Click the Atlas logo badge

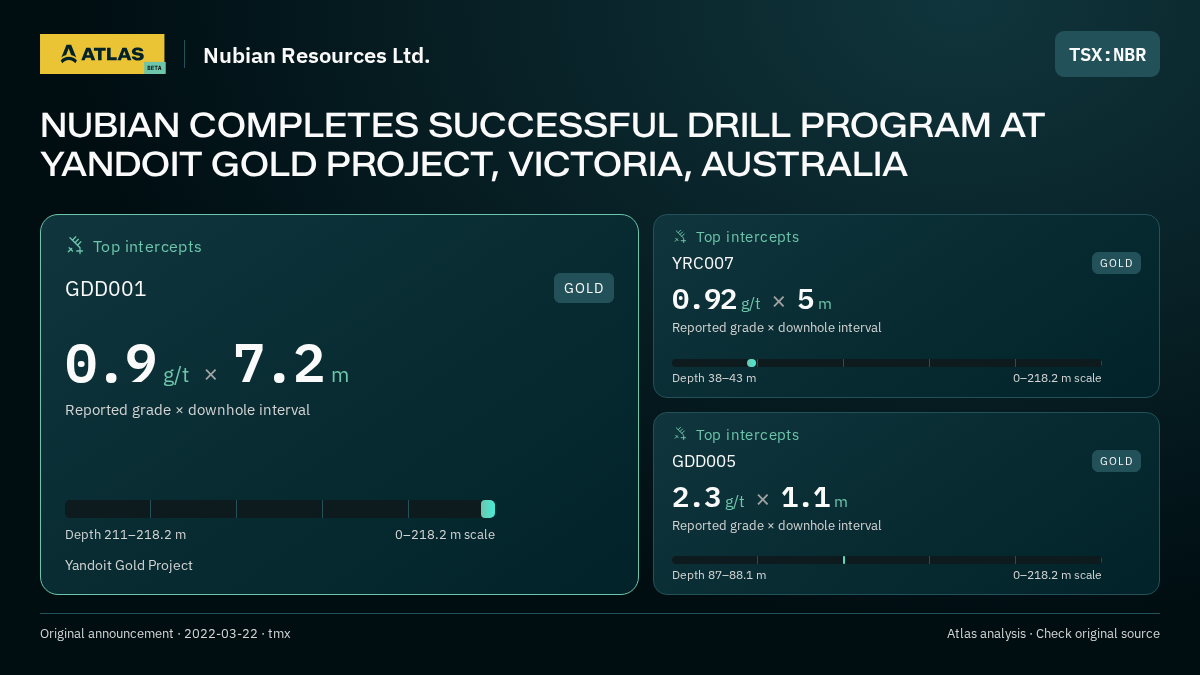pyautogui.click(x=102, y=54)
